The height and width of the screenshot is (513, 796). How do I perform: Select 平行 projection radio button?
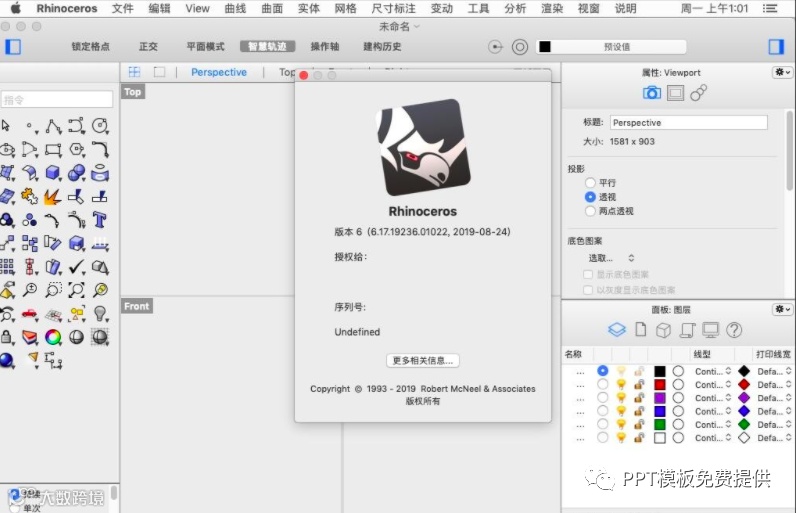(590, 183)
